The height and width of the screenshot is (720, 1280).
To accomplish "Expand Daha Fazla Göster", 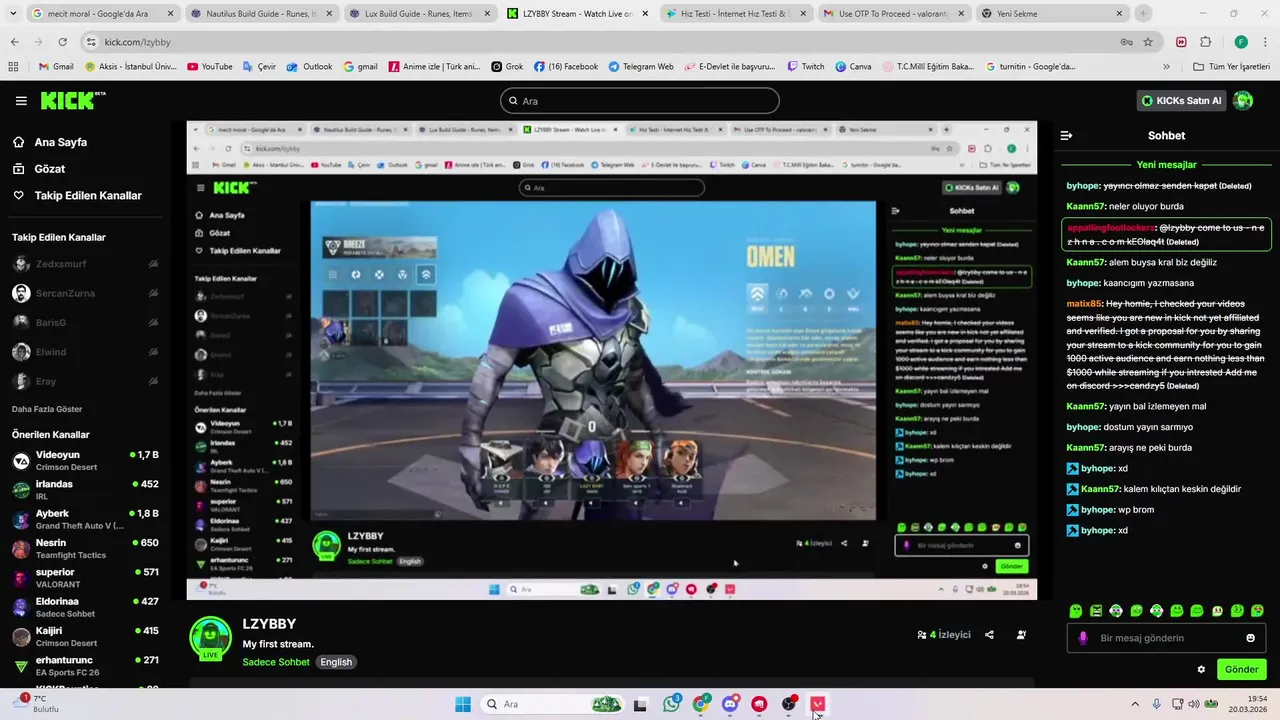I will click(x=47, y=409).
